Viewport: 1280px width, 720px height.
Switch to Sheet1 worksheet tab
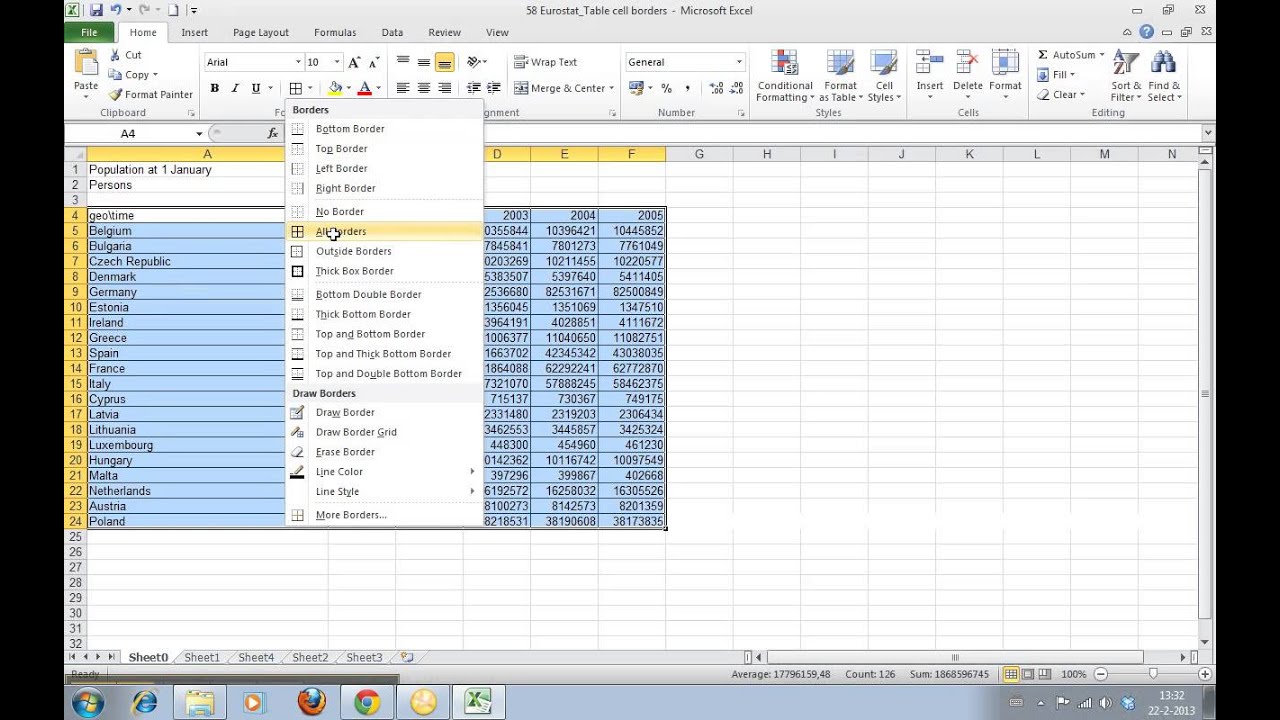tap(202, 657)
